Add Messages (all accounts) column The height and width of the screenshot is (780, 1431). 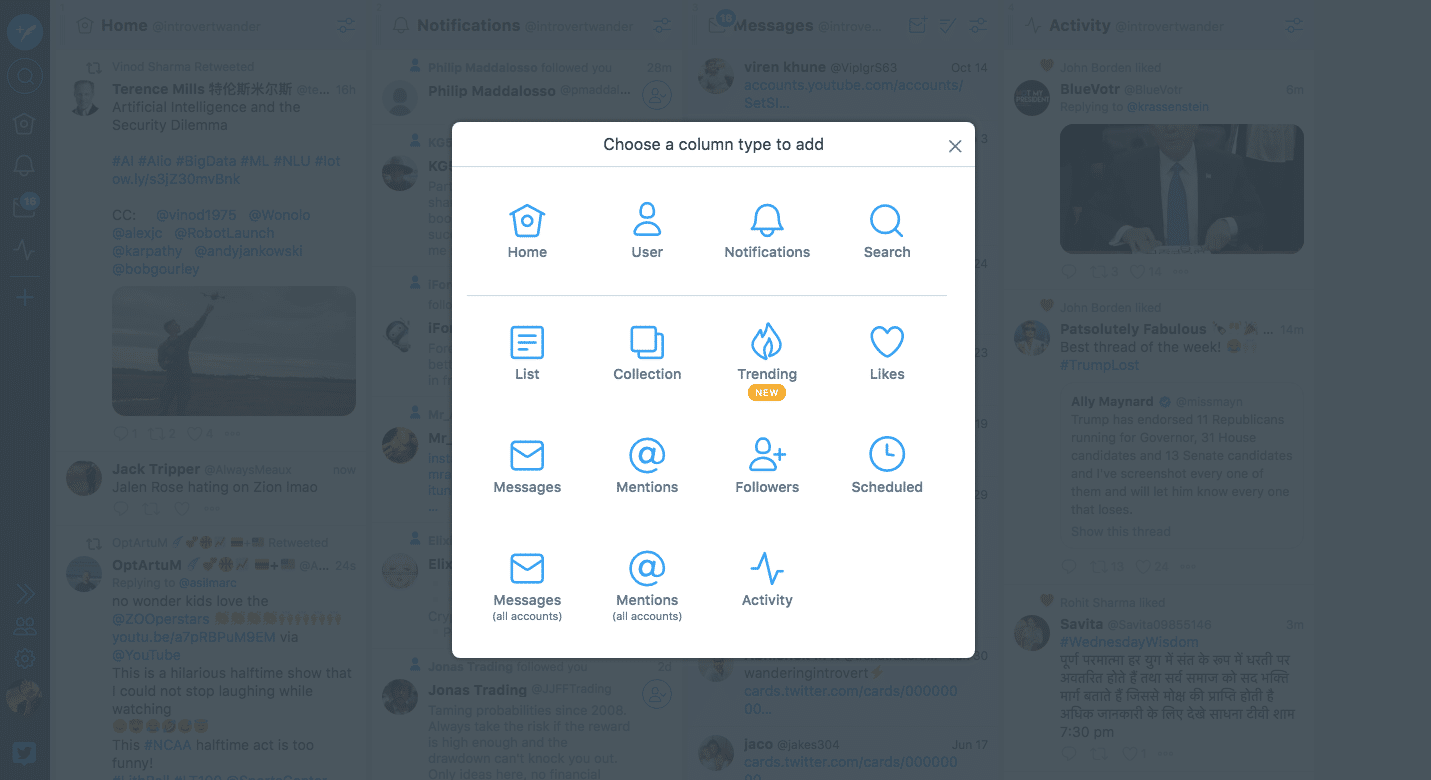(527, 586)
